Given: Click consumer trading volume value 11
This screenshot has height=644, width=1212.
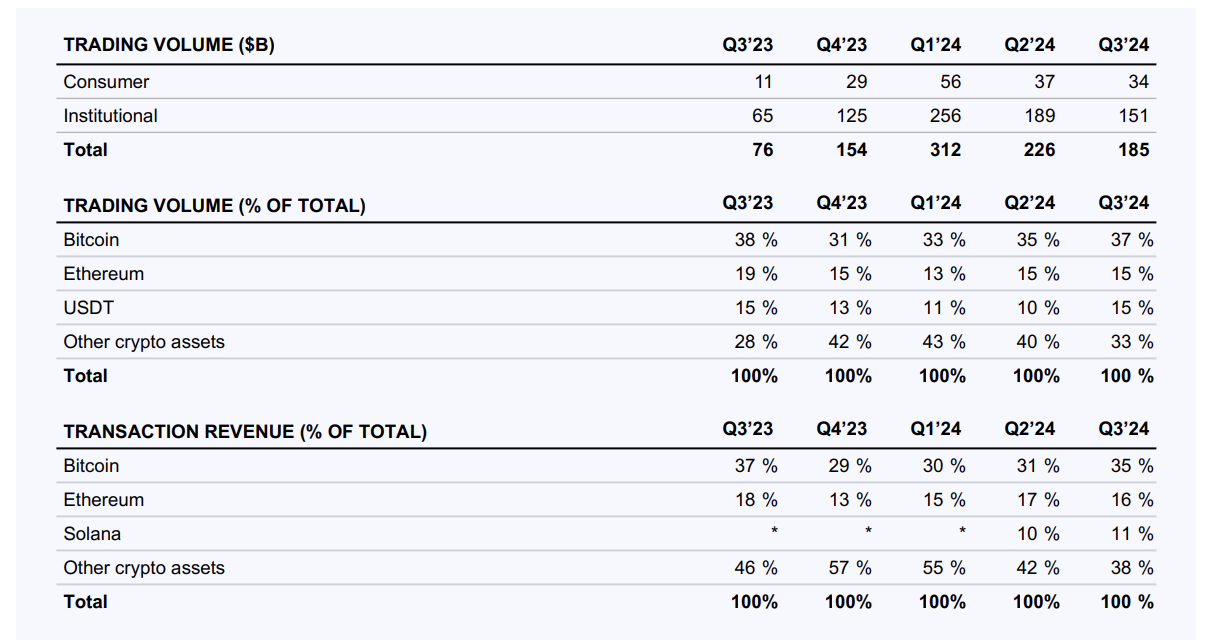Looking at the screenshot, I should tap(763, 82).
